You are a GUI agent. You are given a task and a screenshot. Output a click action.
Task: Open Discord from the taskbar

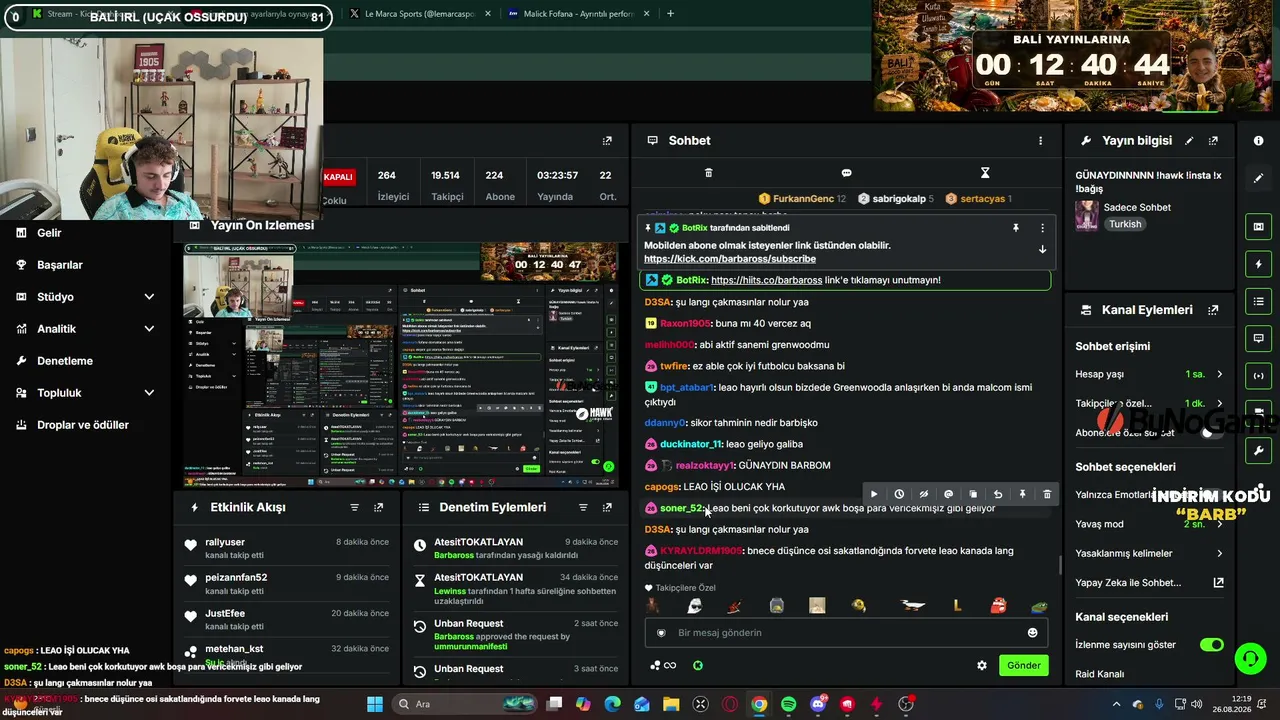[818, 704]
